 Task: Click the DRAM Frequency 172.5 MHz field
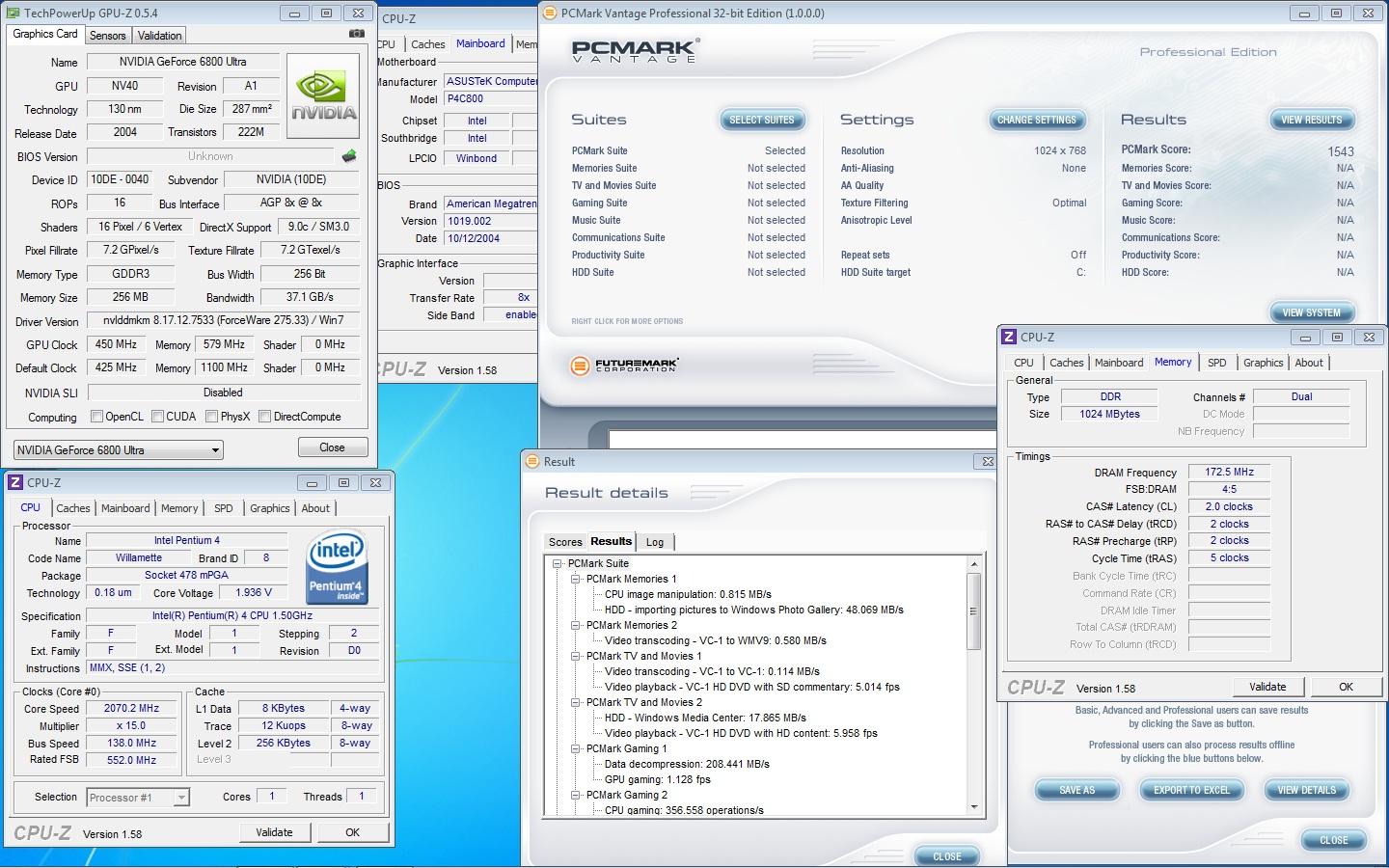[x=1229, y=473]
